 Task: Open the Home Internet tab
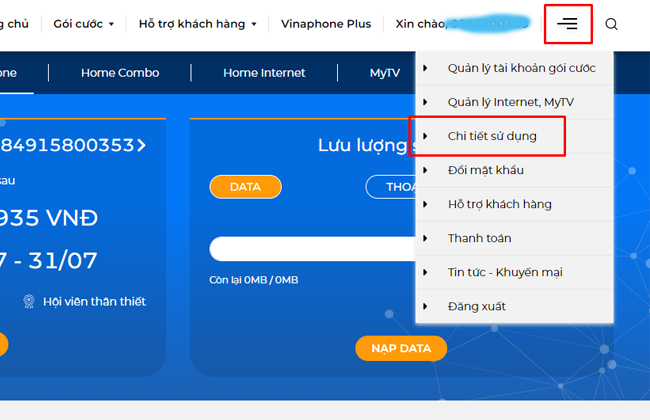pyautogui.click(x=264, y=73)
